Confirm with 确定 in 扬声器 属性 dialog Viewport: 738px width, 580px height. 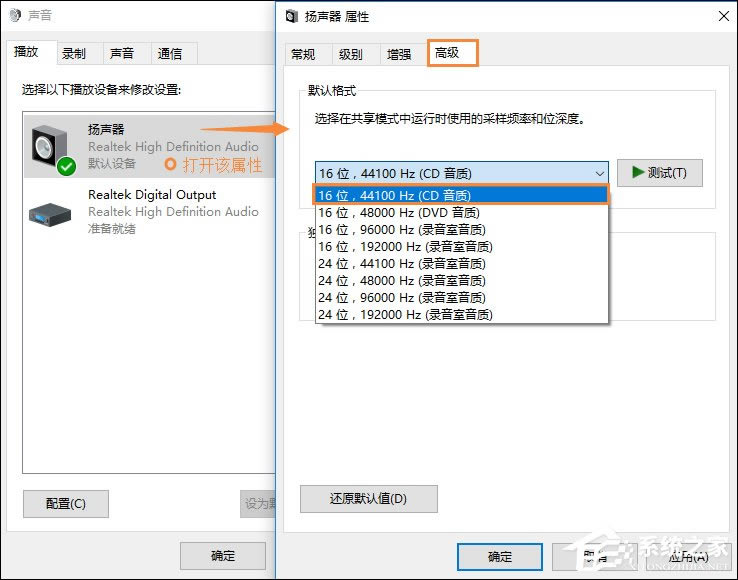click(x=499, y=557)
